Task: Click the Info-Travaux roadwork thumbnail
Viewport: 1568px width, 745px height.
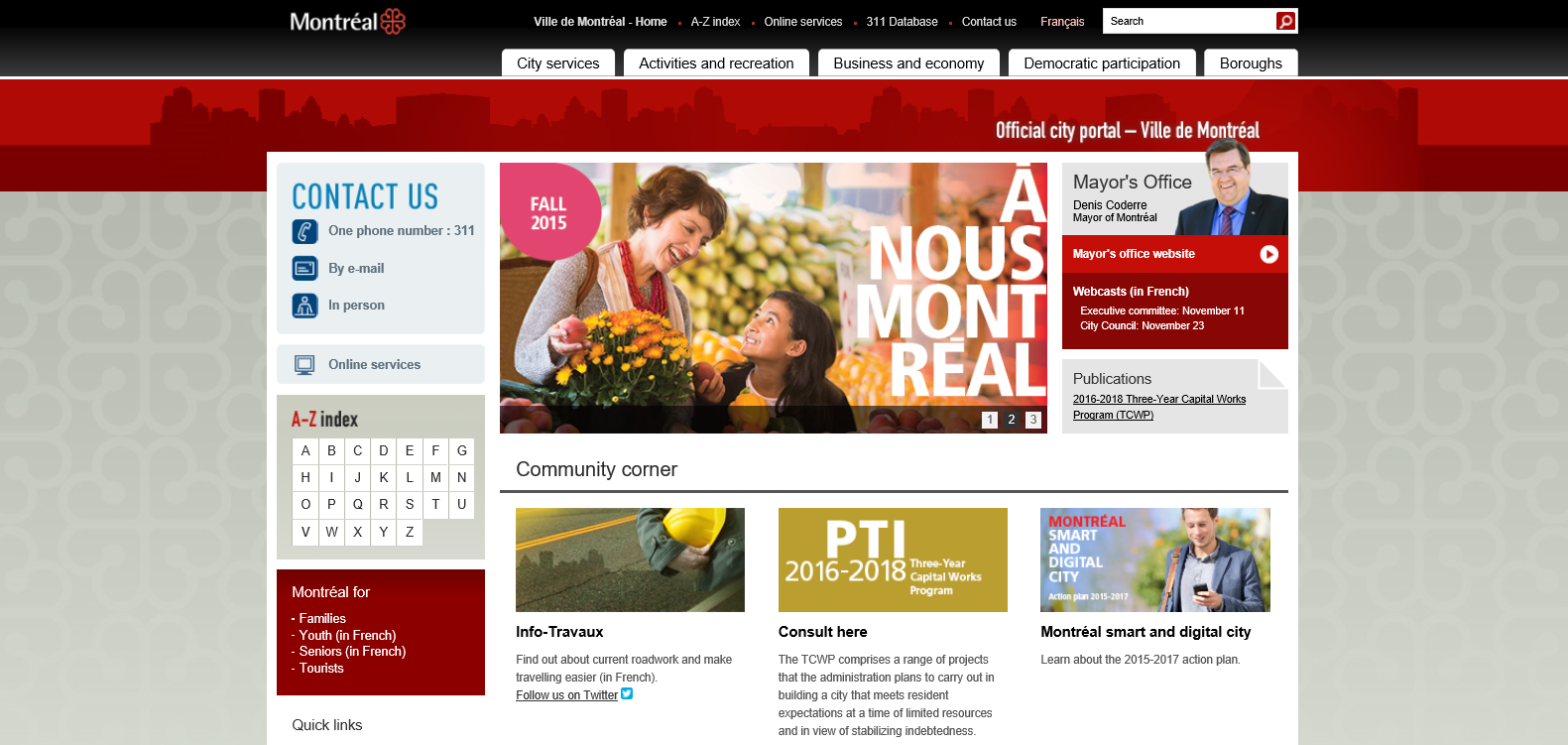Action: [630, 559]
